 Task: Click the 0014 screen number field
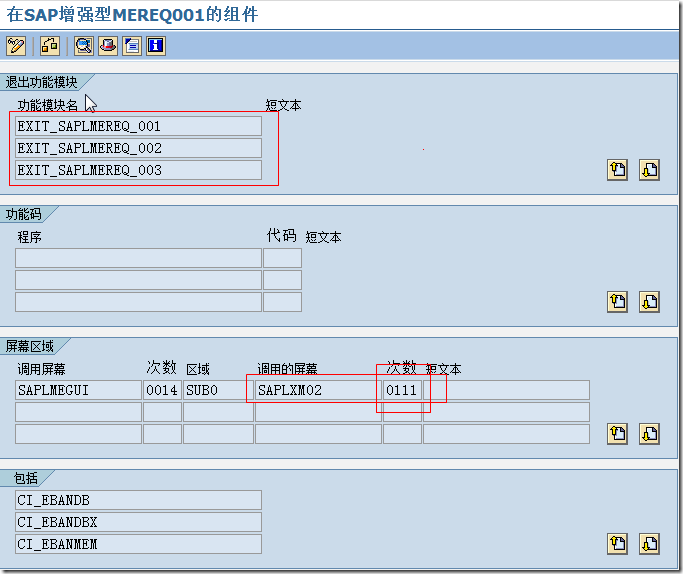(x=162, y=390)
